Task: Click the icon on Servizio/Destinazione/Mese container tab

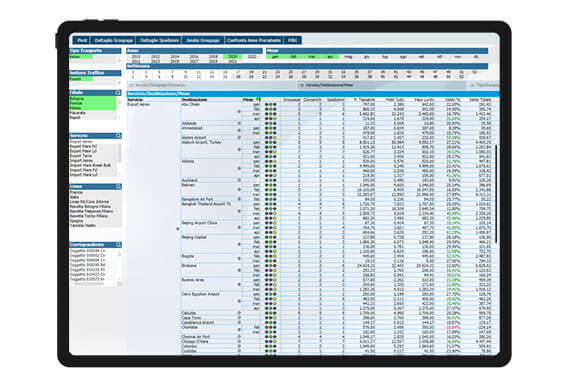Action: 301,85
